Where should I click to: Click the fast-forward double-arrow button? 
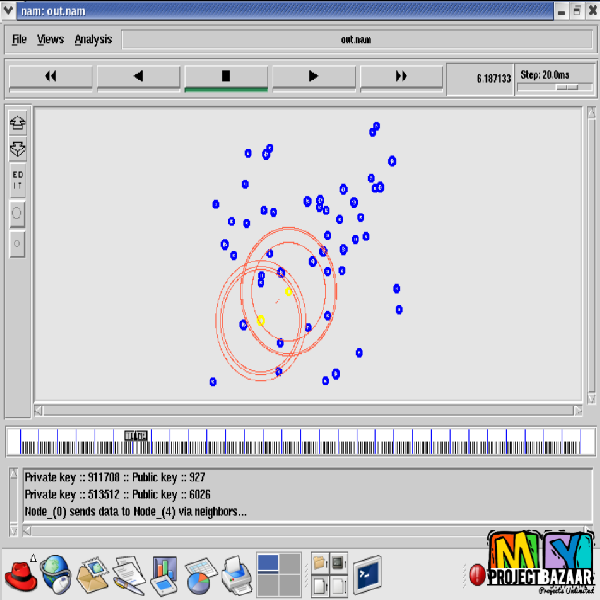(x=401, y=77)
